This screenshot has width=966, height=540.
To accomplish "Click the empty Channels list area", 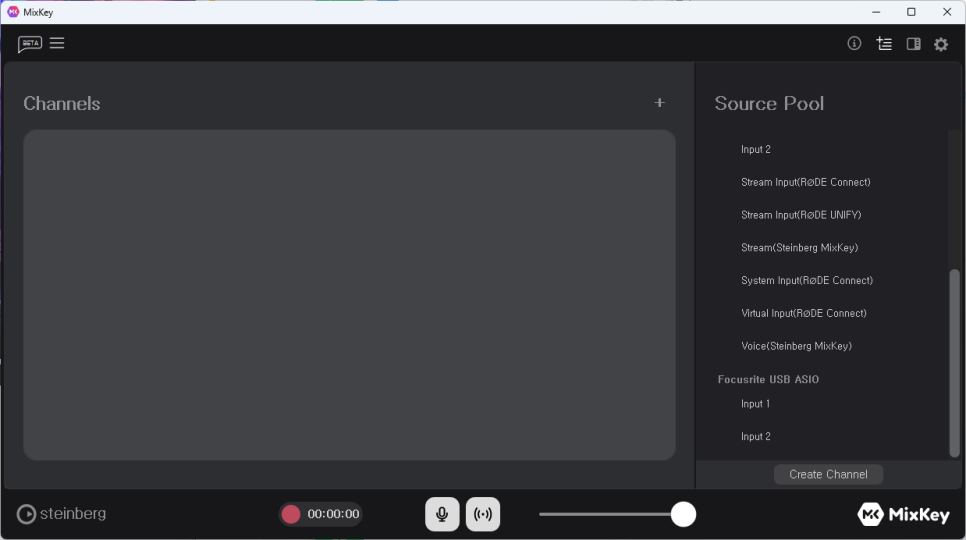I will [x=349, y=294].
